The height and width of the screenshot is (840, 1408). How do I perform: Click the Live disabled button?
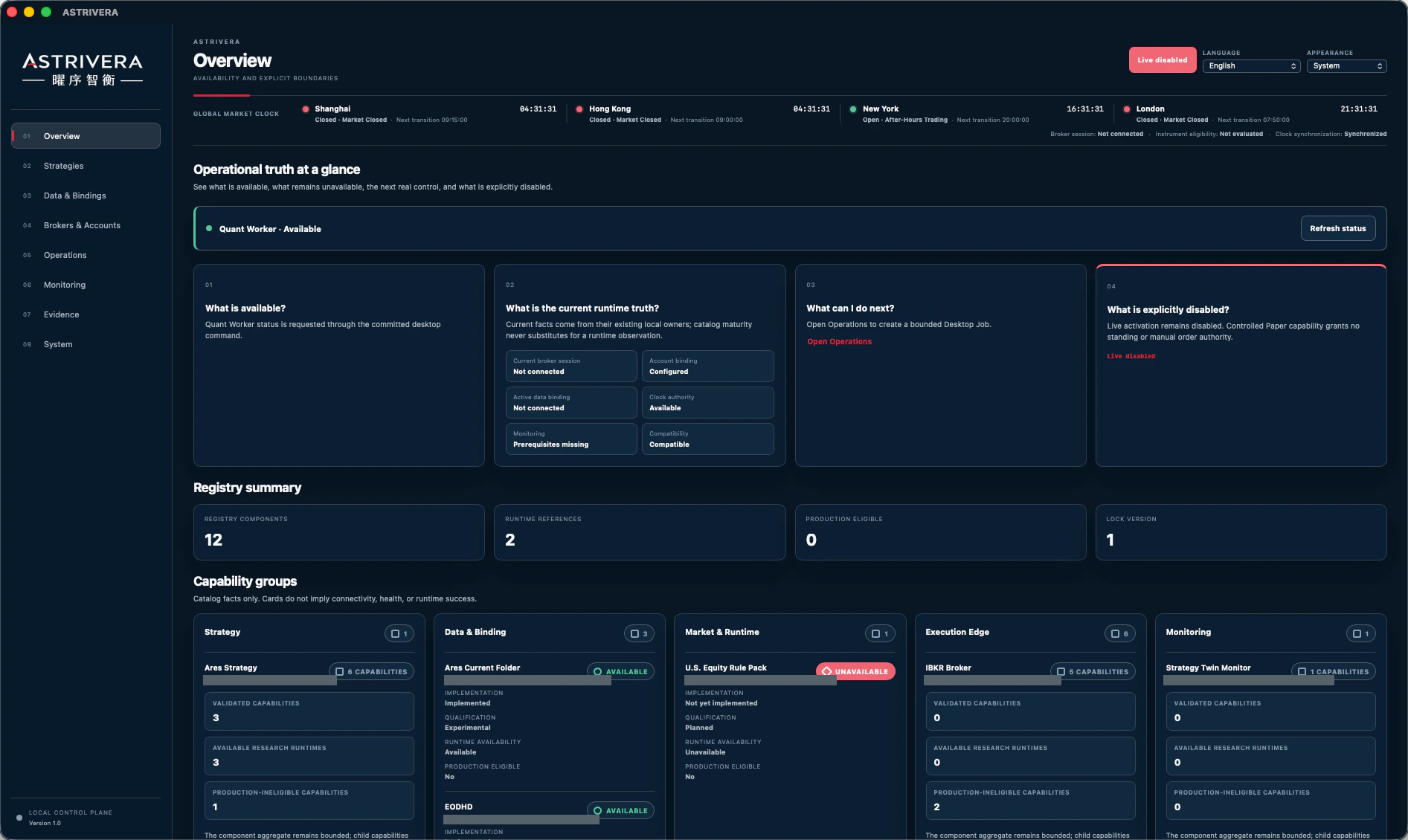[x=1162, y=60]
